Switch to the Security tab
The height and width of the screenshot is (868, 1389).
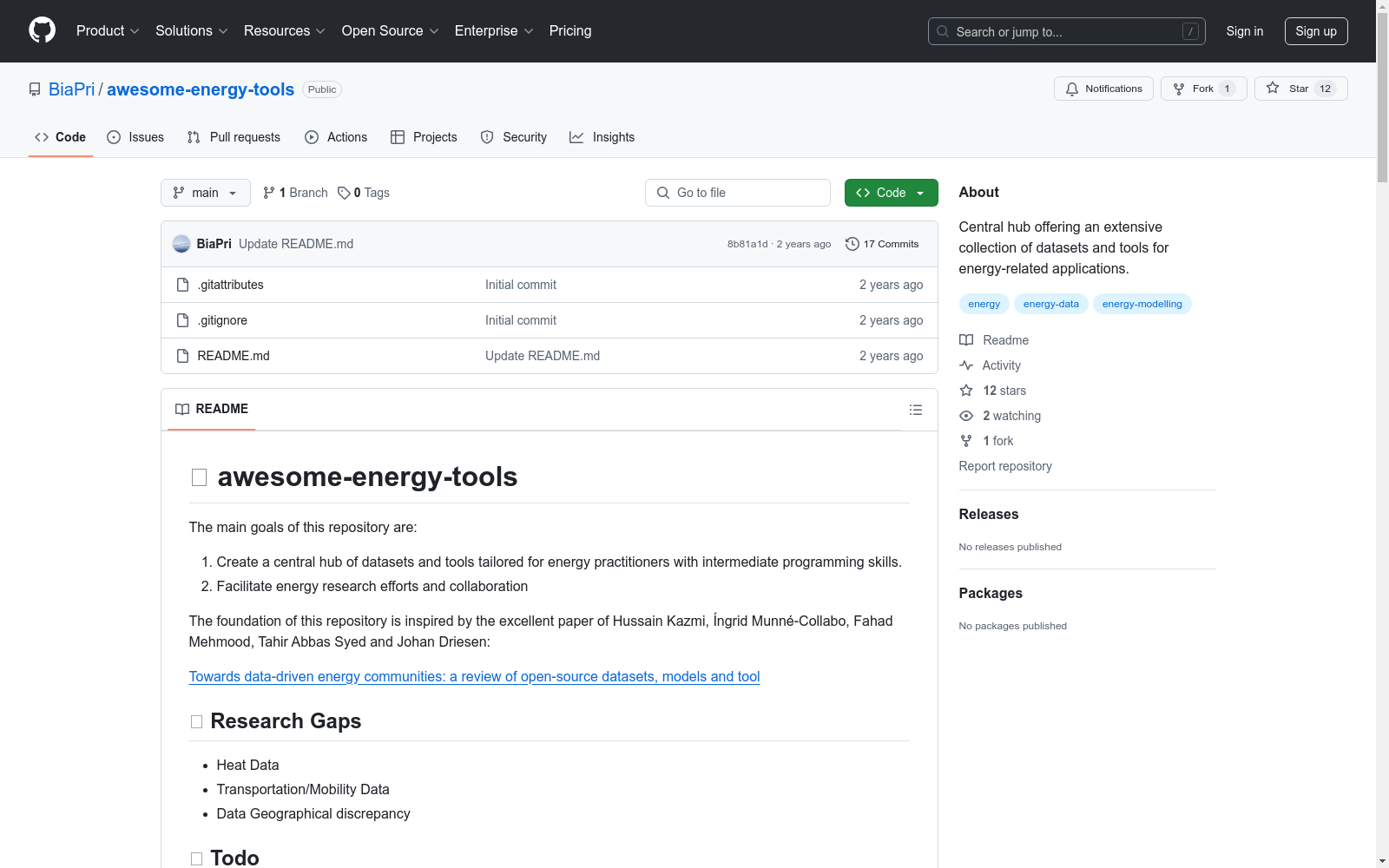[514, 137]
